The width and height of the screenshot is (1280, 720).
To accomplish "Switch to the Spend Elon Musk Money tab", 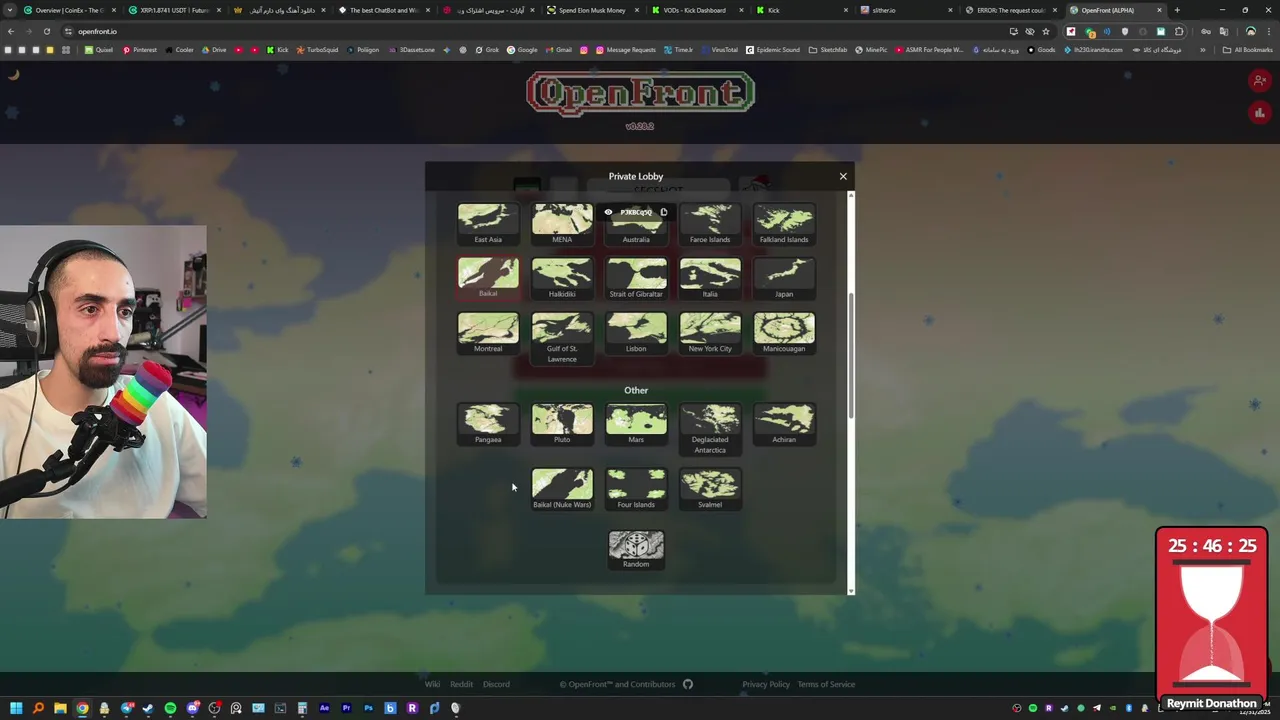I will click(591, 10).
